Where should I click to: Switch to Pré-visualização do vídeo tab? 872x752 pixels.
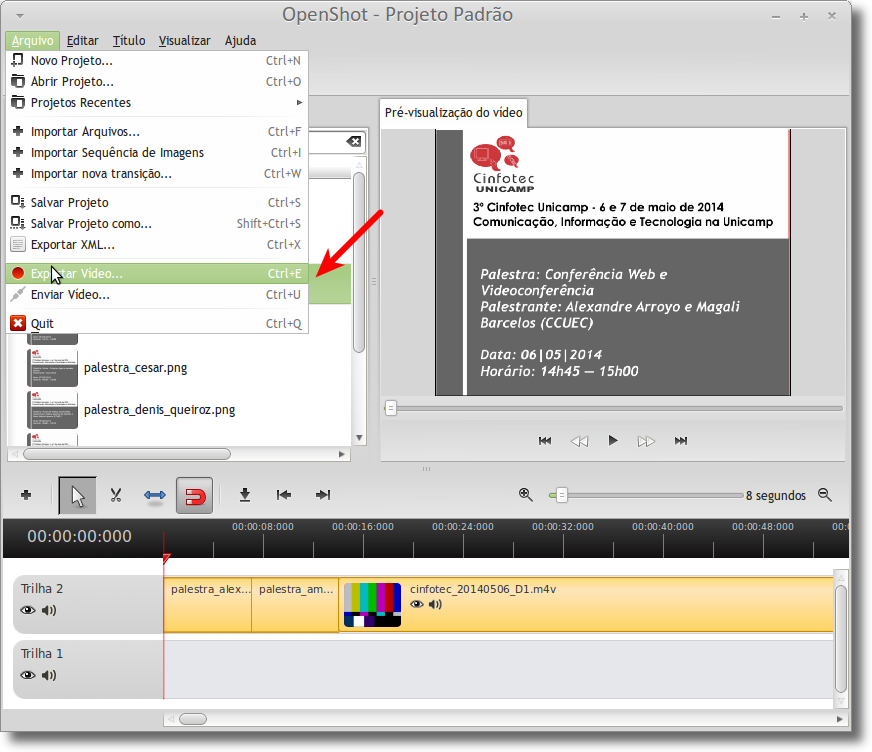coord(453,113)
